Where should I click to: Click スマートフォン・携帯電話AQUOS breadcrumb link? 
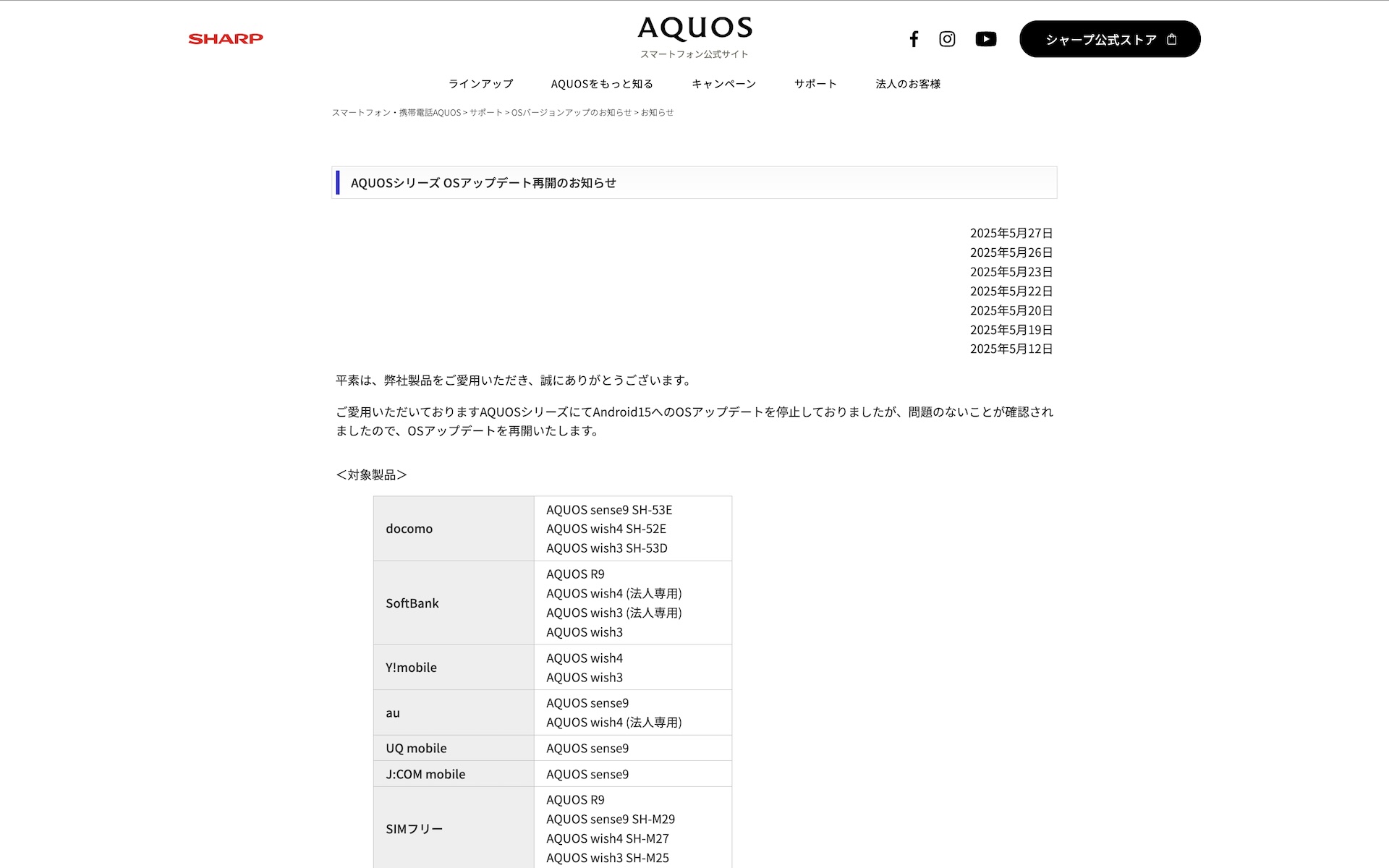pyautogui.click(x=396, y=113)
